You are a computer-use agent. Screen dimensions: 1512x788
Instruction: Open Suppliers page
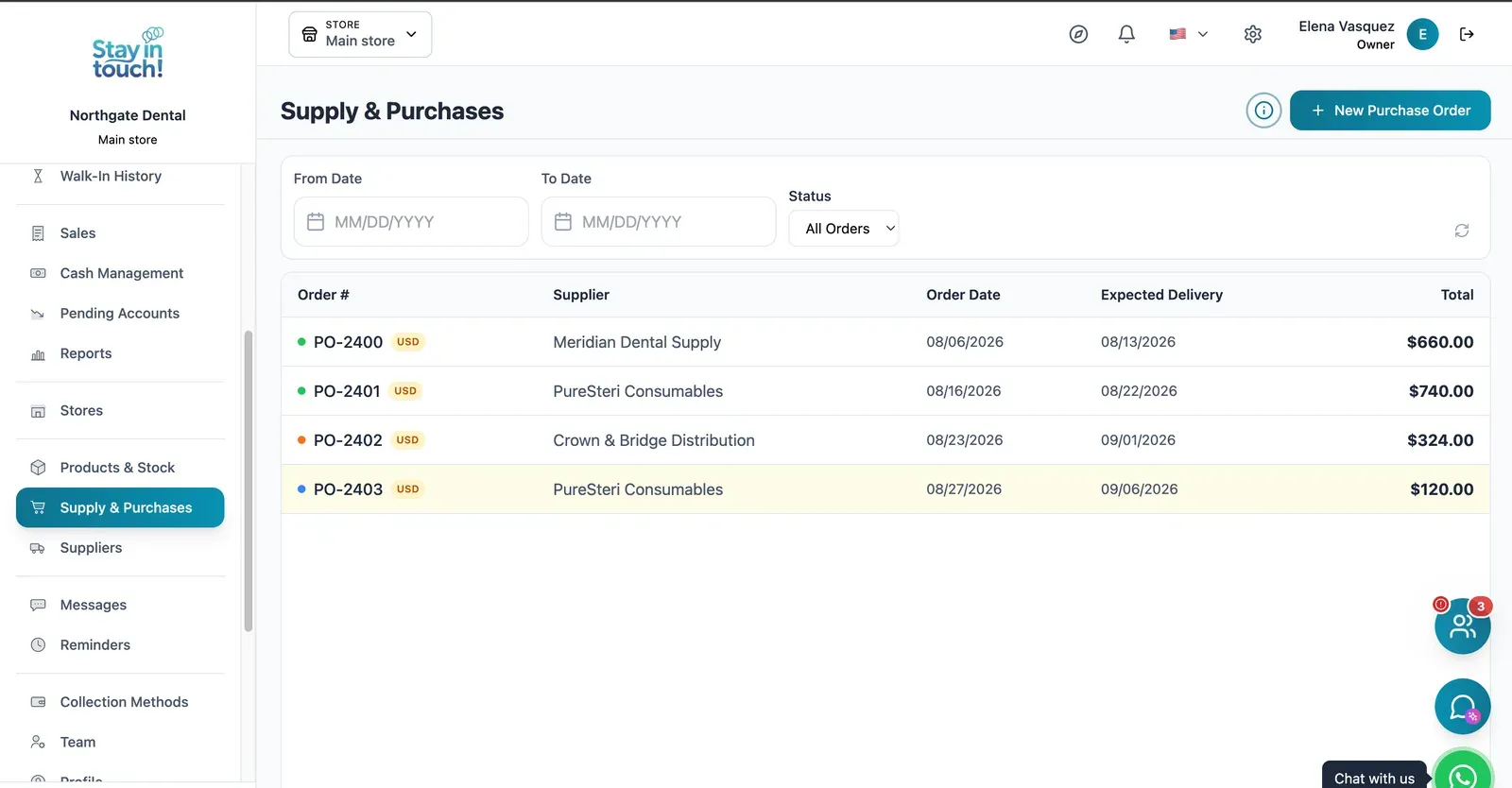pos(121,548)
